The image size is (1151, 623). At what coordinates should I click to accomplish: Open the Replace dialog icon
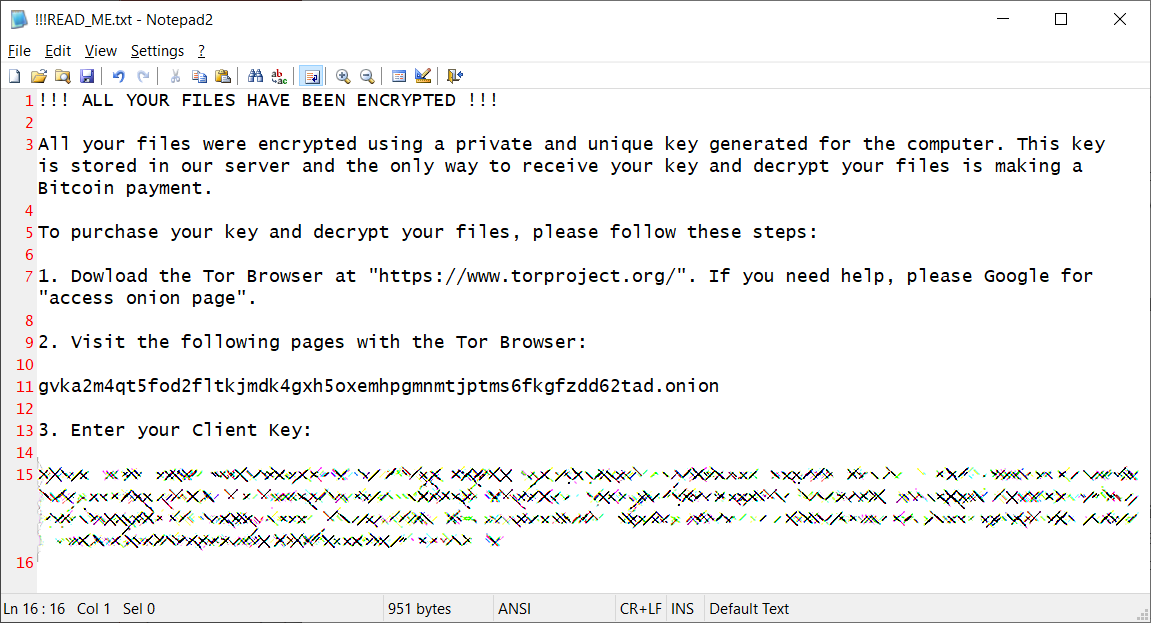click(280, 75)
